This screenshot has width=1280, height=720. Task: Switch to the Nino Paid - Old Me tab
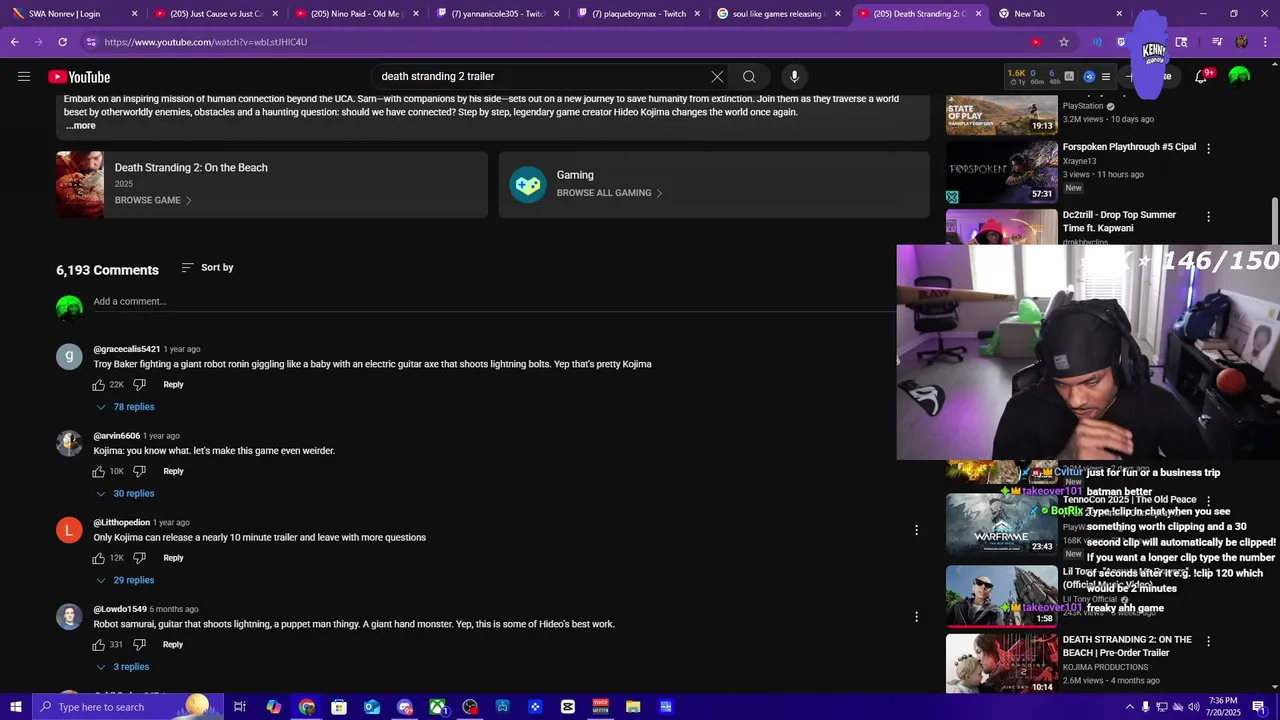tap(356, 14)
